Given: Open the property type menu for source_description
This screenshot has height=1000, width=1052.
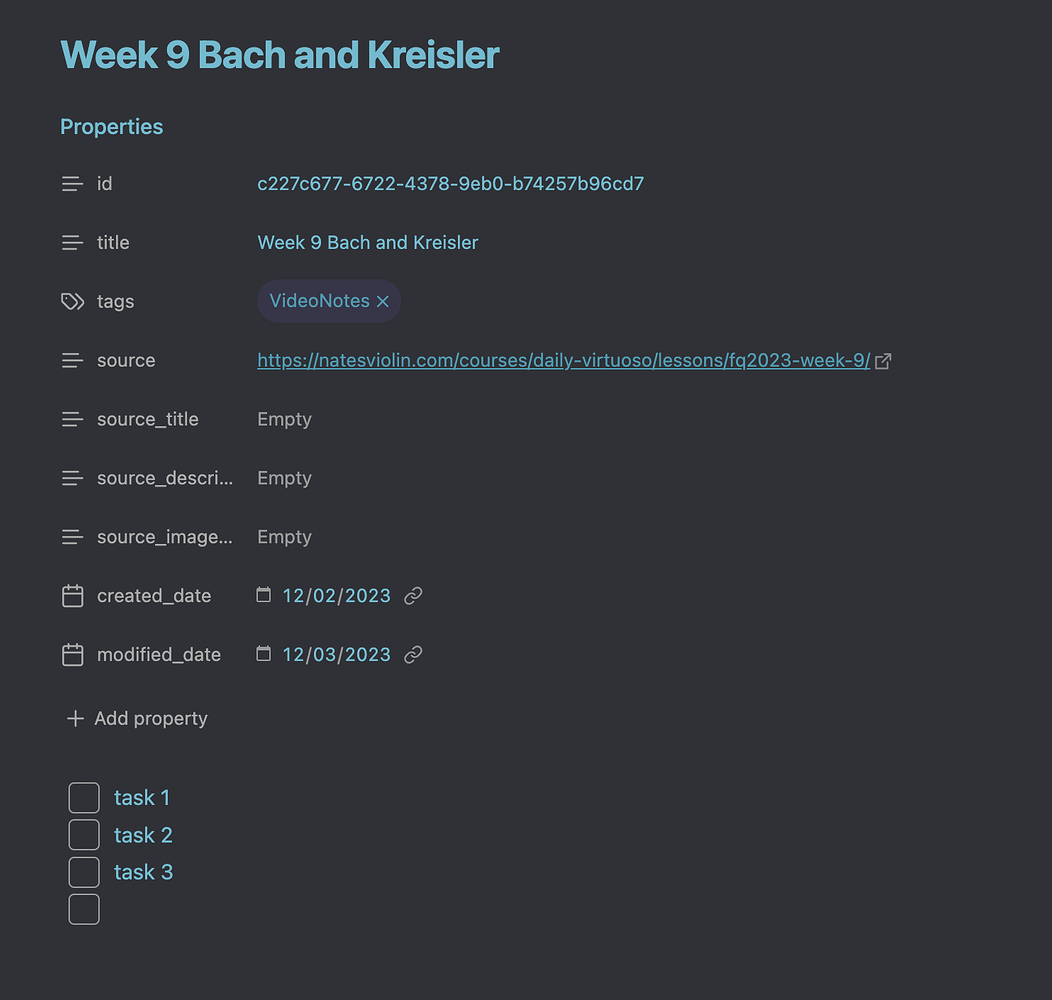Looking at the screenshot, I should 71,477.
